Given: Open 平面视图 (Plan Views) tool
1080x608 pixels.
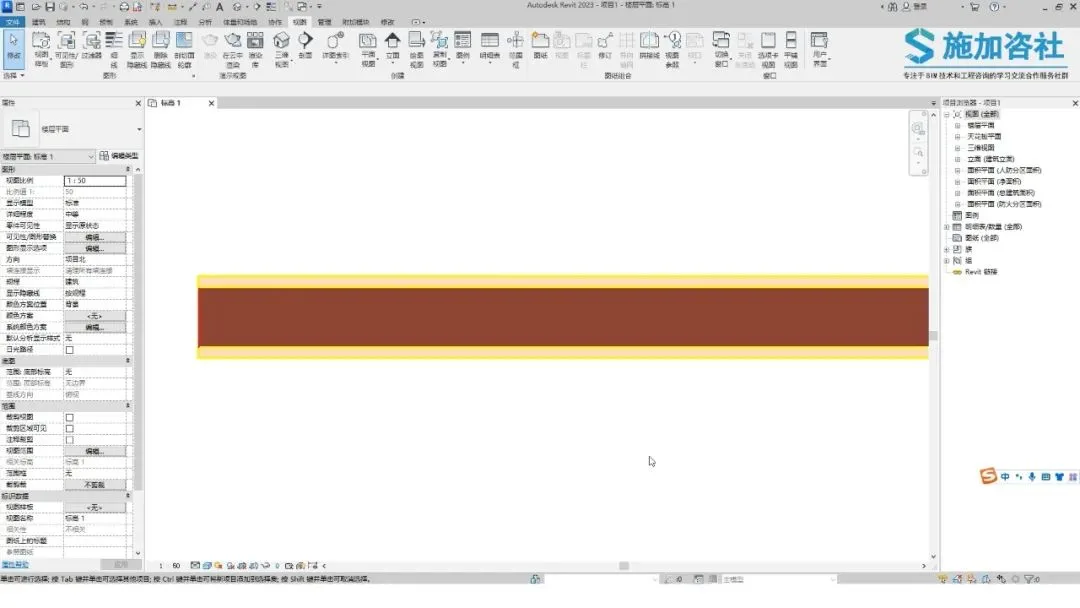Looking at the screenshot, I should point(368,50).
